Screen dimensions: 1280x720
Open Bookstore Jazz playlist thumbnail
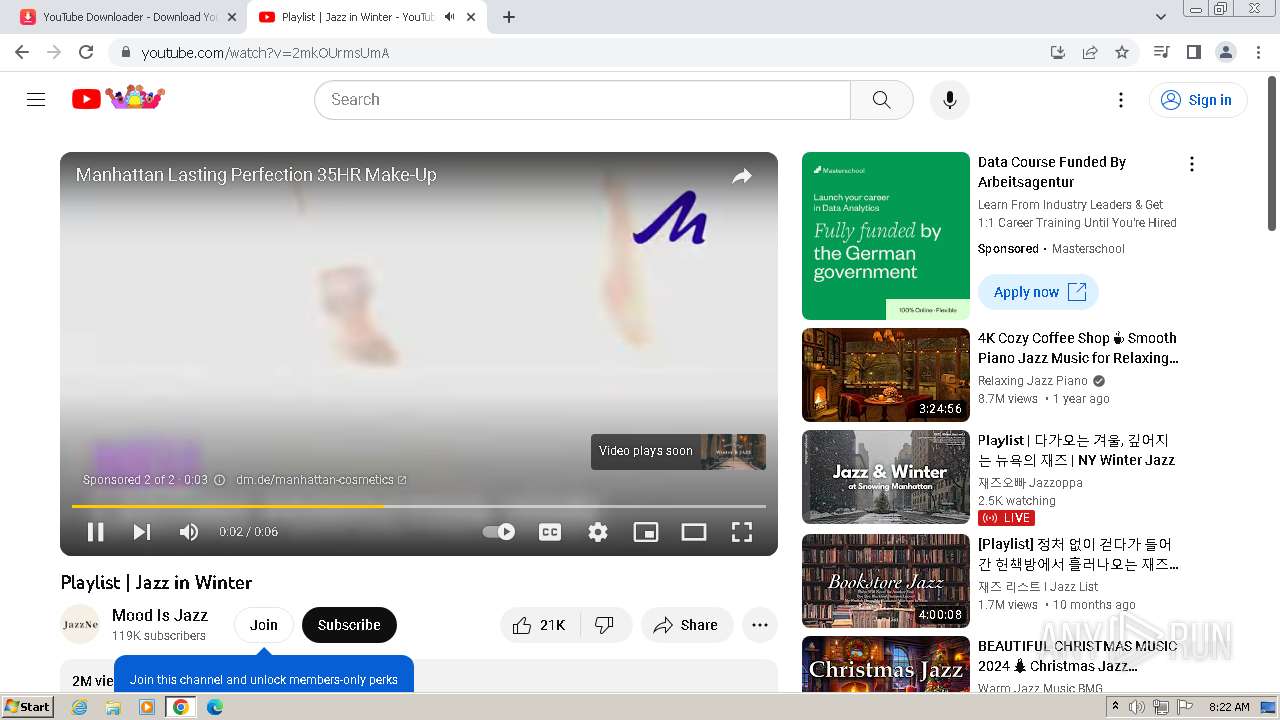tap(886, 581)
